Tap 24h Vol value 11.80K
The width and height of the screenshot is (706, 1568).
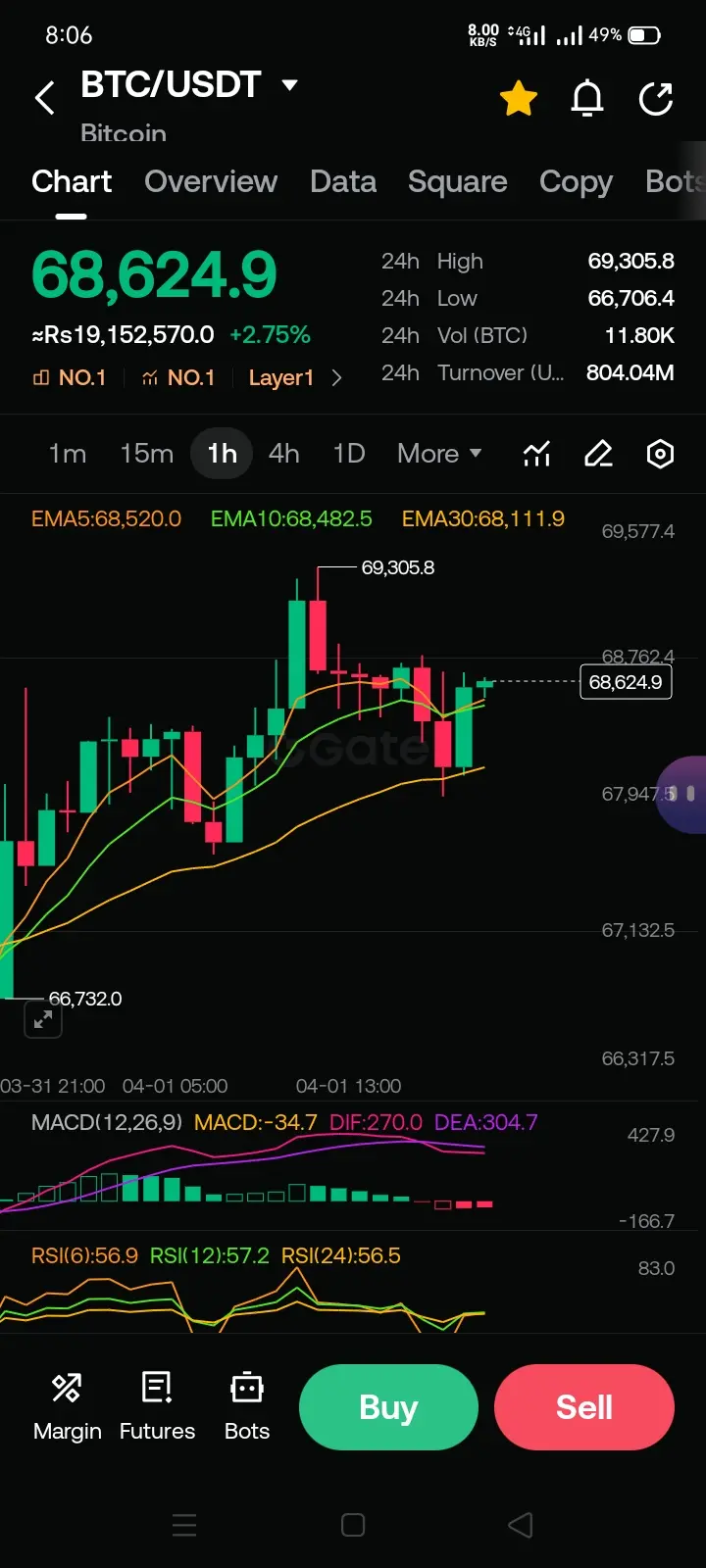[639, 335]
